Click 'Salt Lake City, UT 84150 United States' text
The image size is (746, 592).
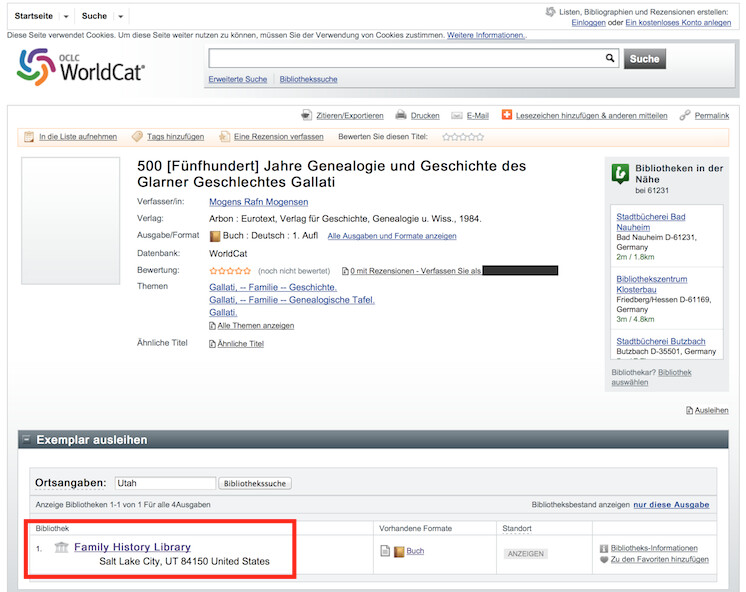pos(185,562)
